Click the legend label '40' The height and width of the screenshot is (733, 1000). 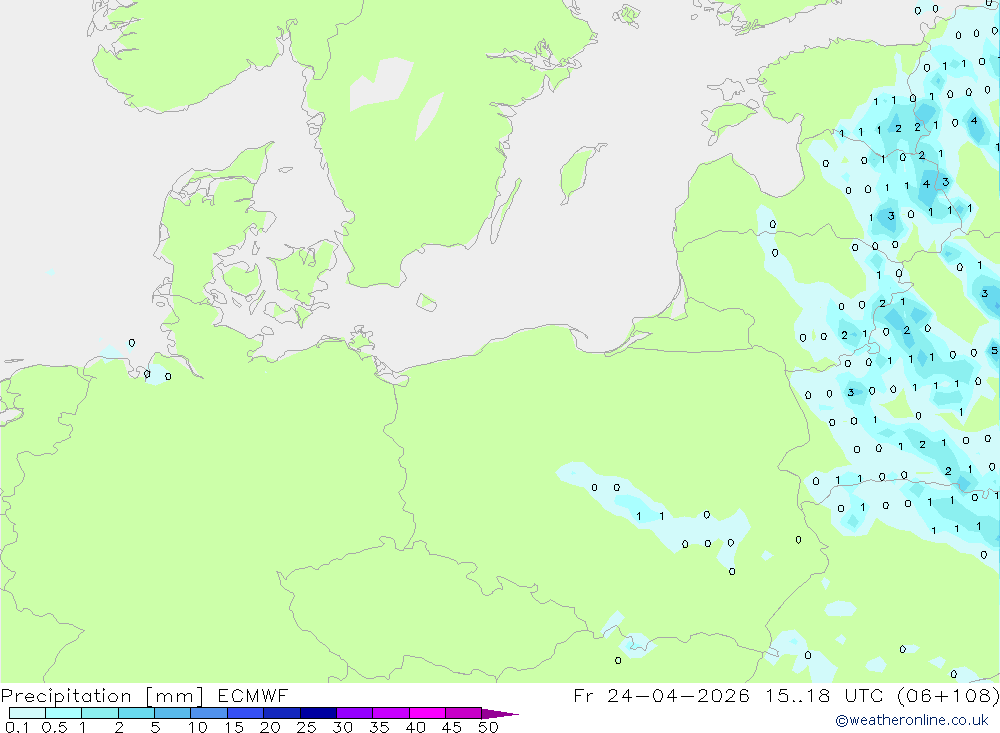[x=416, y=727]
